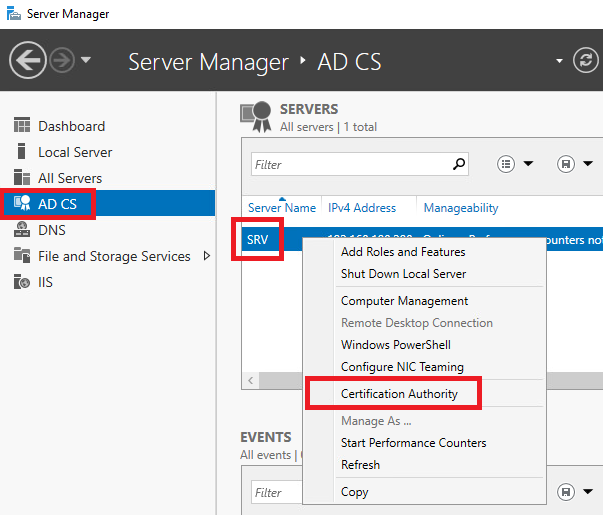Click the Servers list options icon
Screen dimensions: 603x515
coord(506,164)
